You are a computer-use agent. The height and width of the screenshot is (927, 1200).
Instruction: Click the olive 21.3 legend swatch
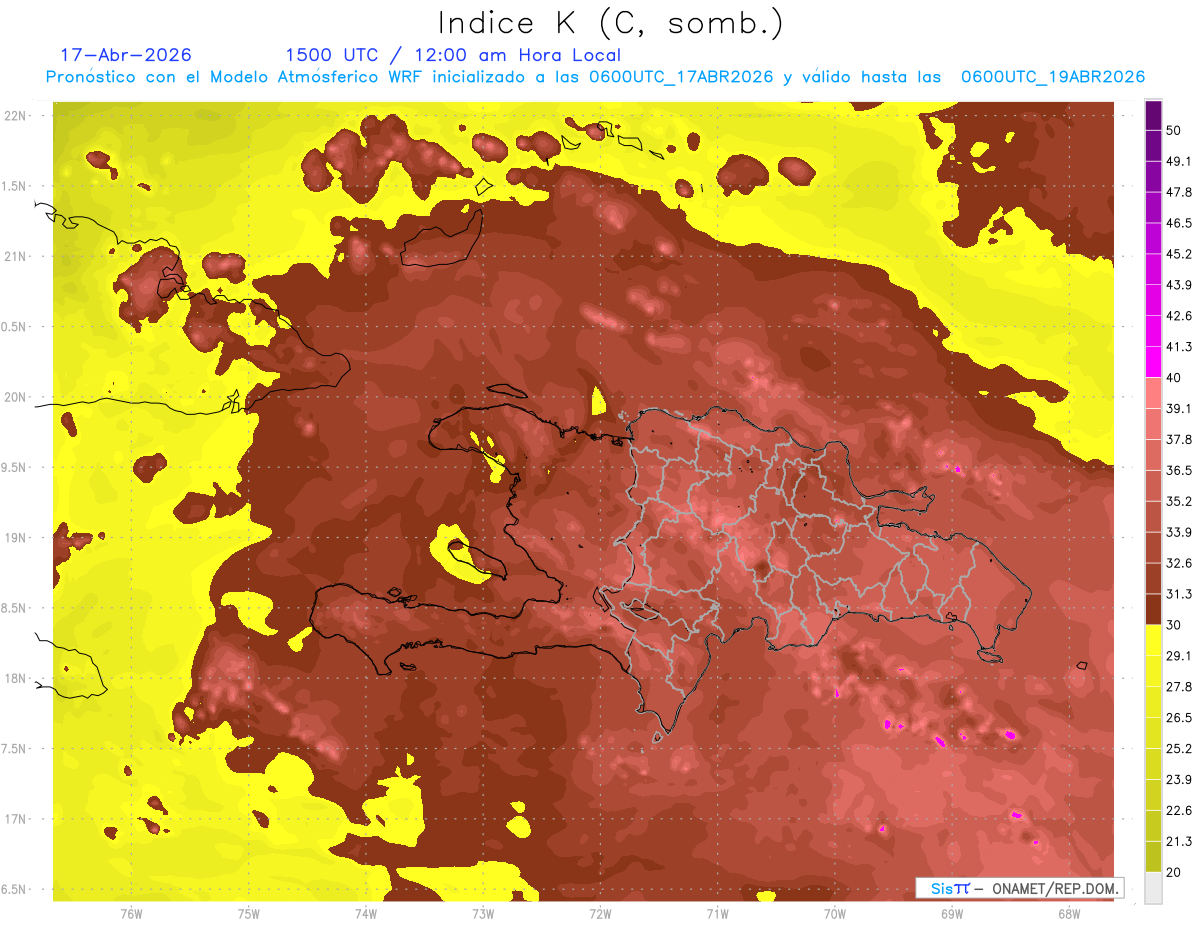(x=1153, y=856)
